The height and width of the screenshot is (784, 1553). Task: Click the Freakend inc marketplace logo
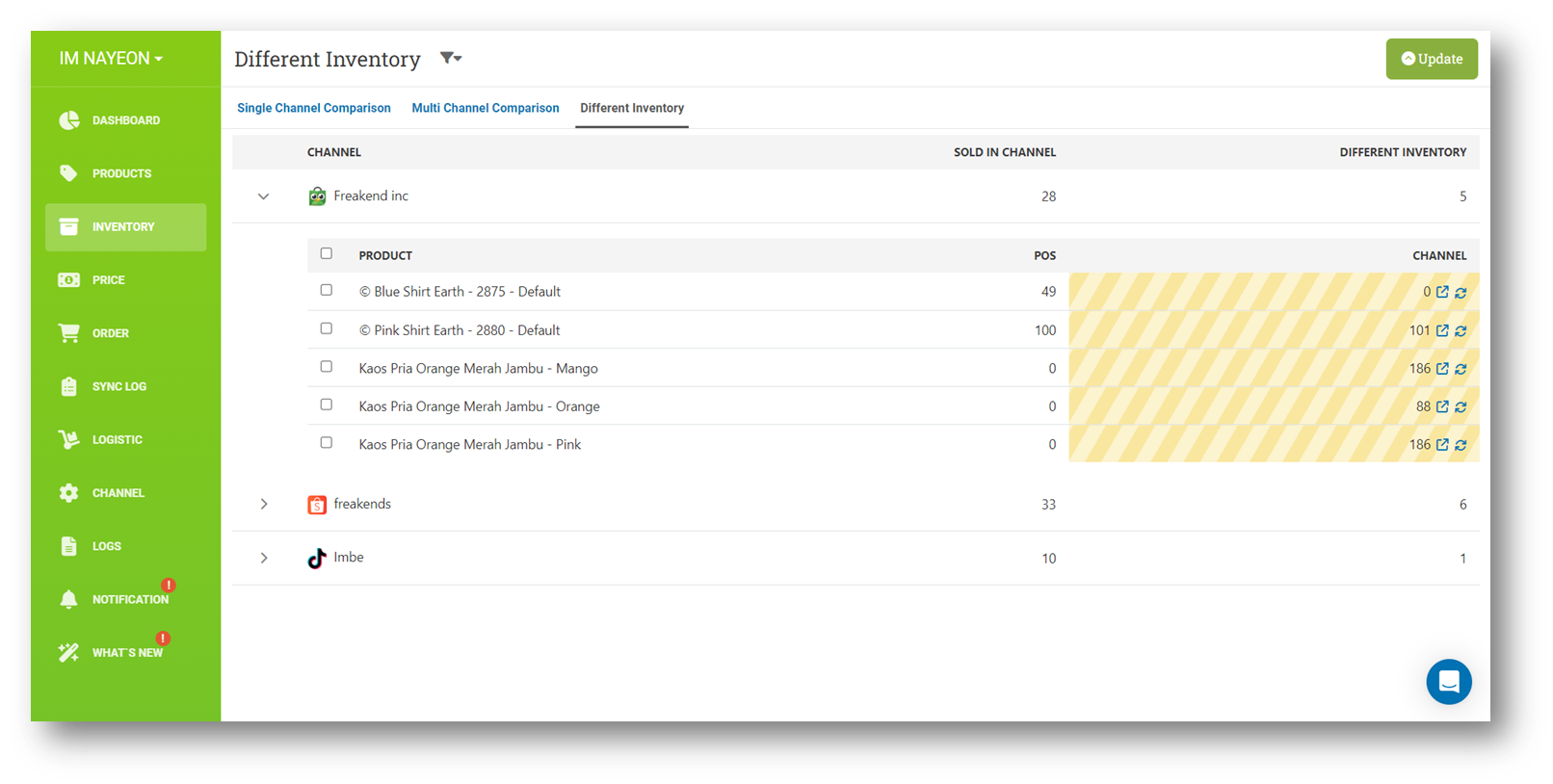click(x=317, y=196)
